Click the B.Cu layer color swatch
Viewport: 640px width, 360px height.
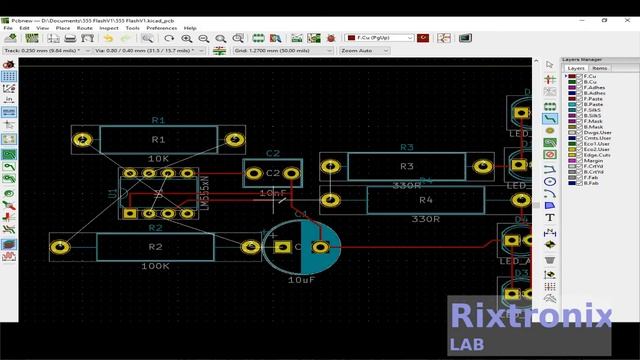click(x=572, y=82)
